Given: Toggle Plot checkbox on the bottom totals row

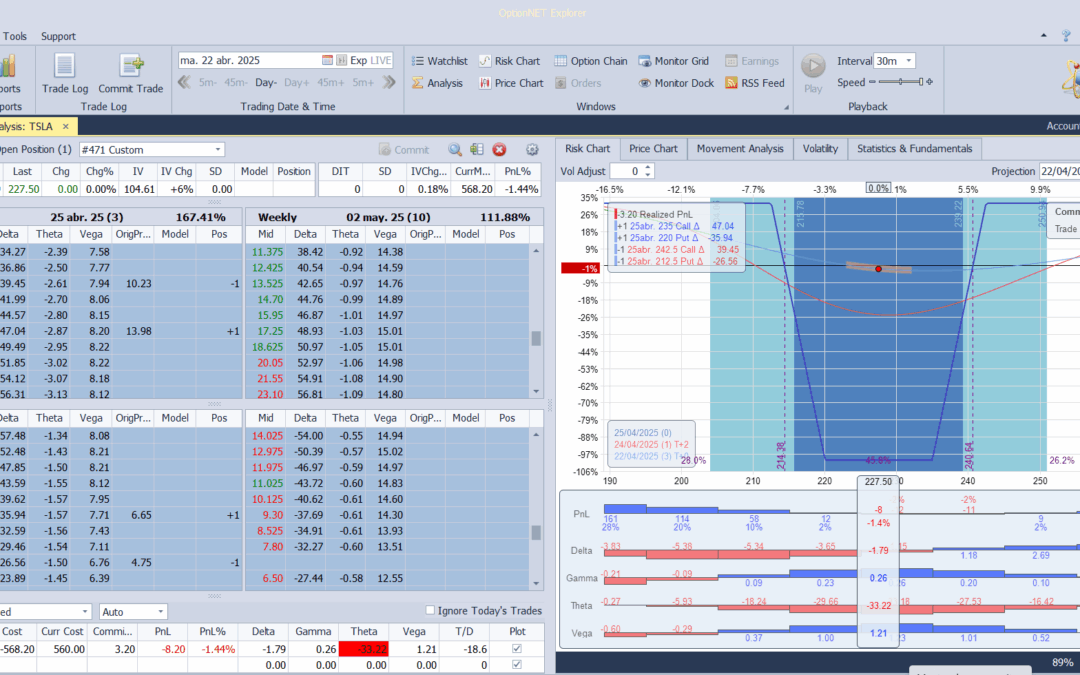Looking at the screenshot, I should click(517, 665).
